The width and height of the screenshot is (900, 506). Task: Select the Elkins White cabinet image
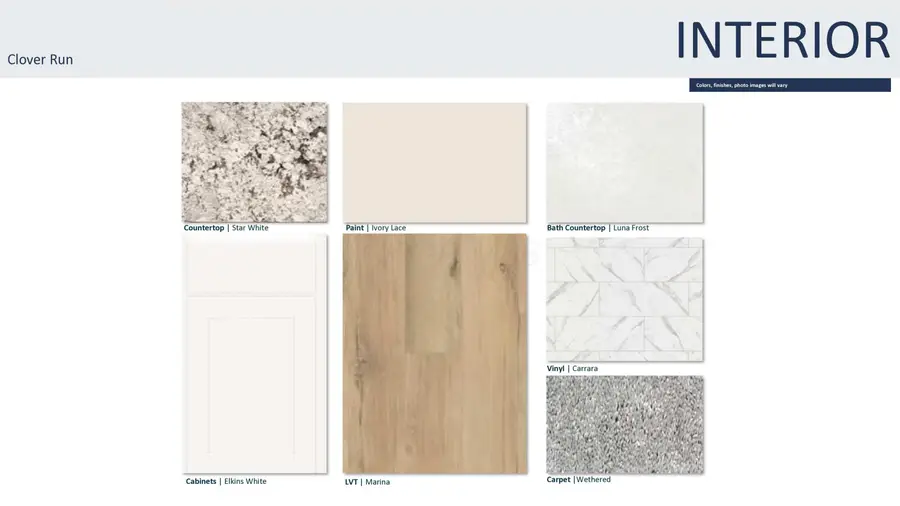255,354
